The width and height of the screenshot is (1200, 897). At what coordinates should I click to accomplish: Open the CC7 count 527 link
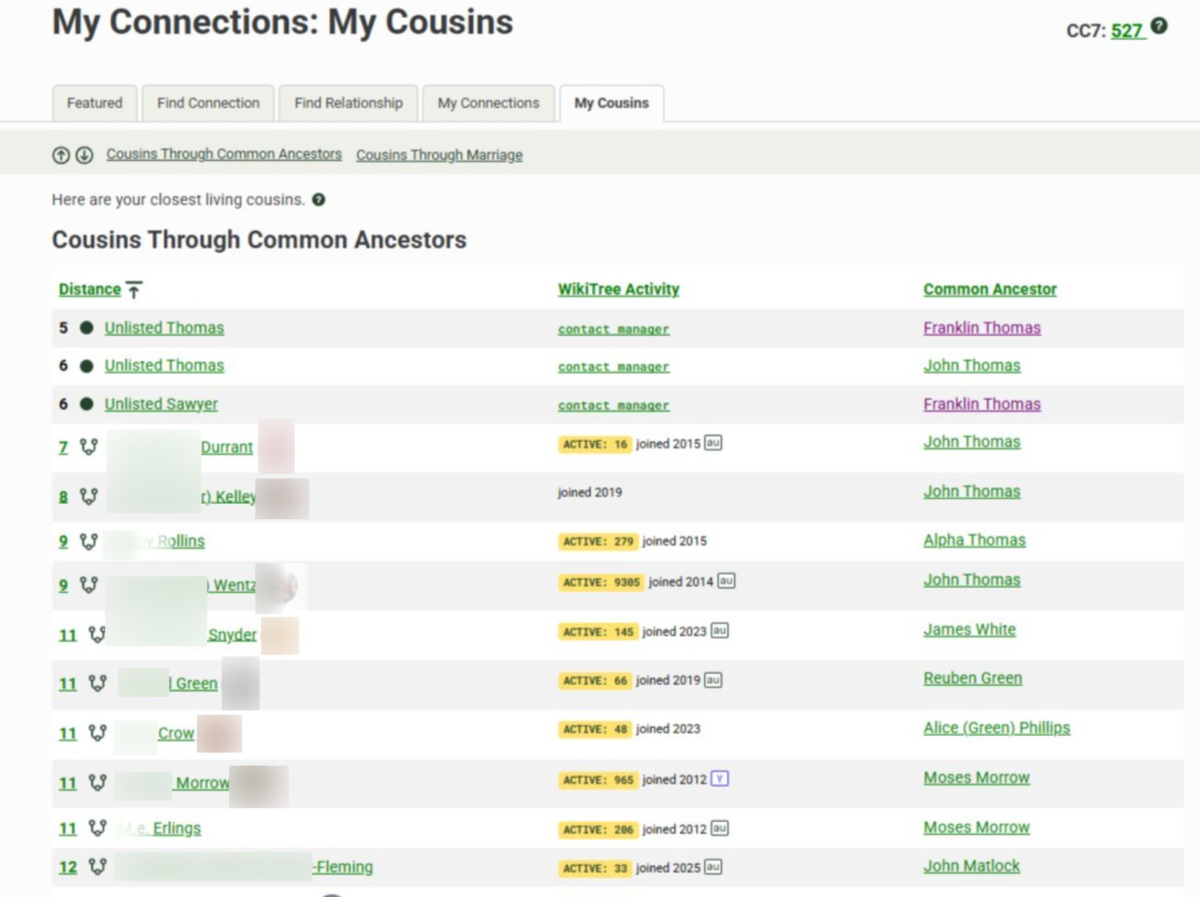tap(1127, 31)
